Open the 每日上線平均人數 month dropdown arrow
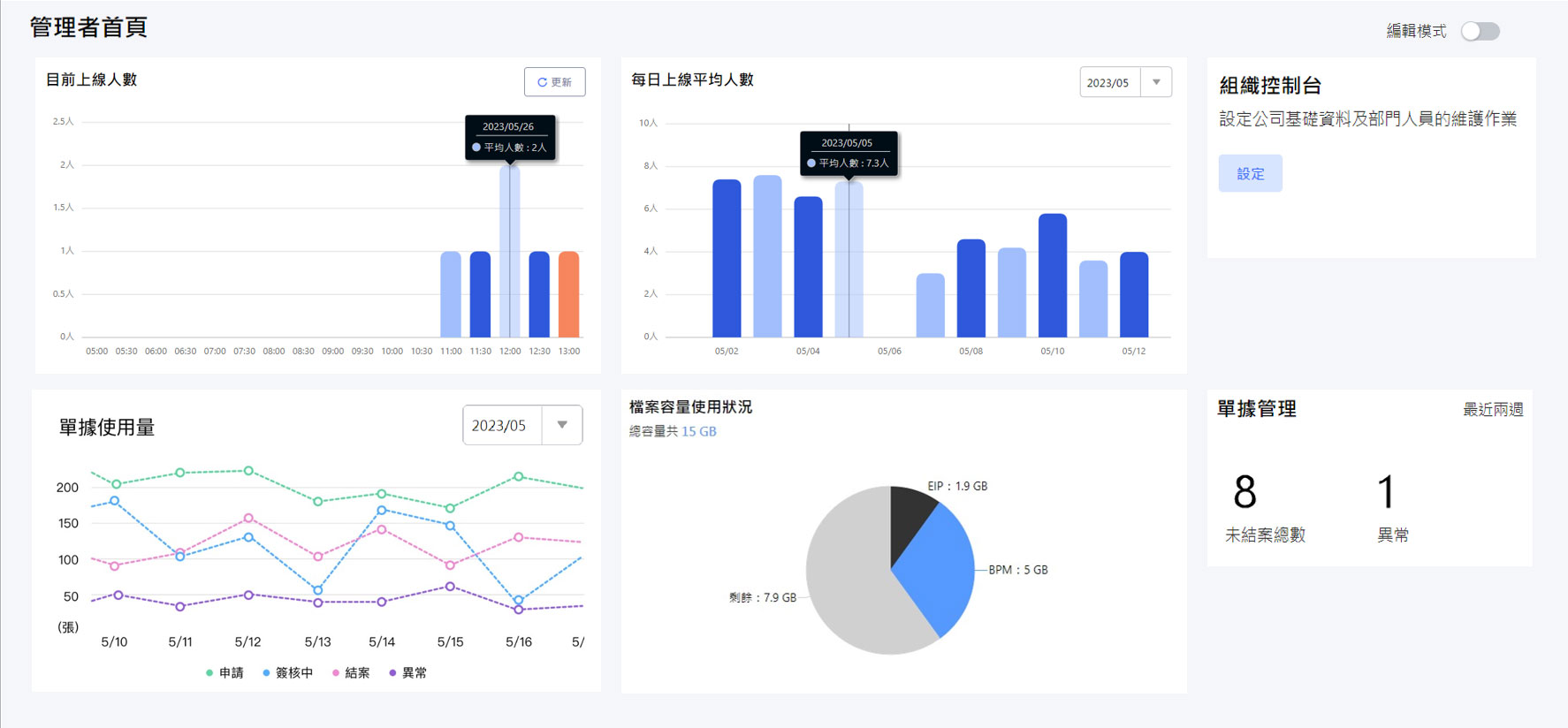This screenshot has width=1568, height=728. click(x=1155, y=82)
